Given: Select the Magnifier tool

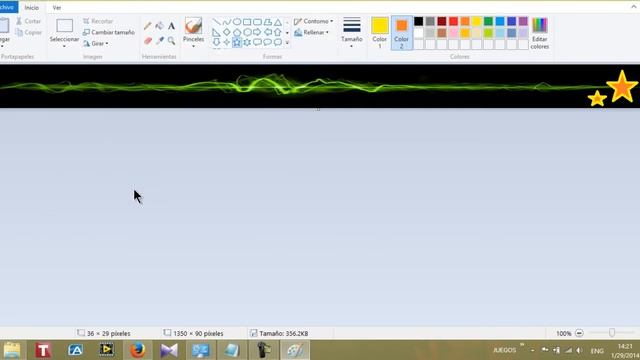Looking at the screenshot, I should (171, 40).
